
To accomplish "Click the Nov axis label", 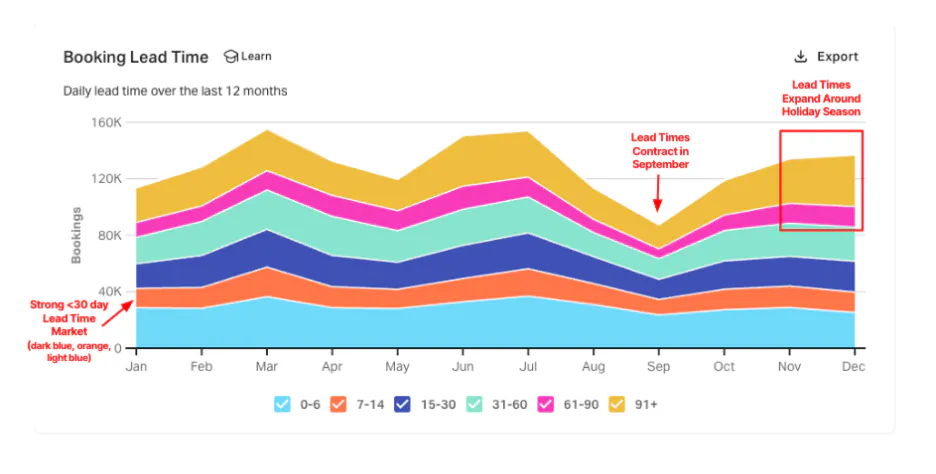I will (x=789, y=367).
